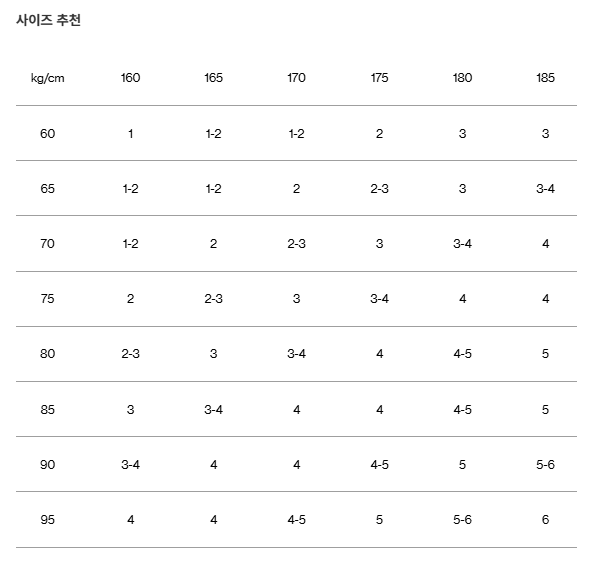Click the 사이즈 추천 heading
597x562 pixels.
point(48,20)
